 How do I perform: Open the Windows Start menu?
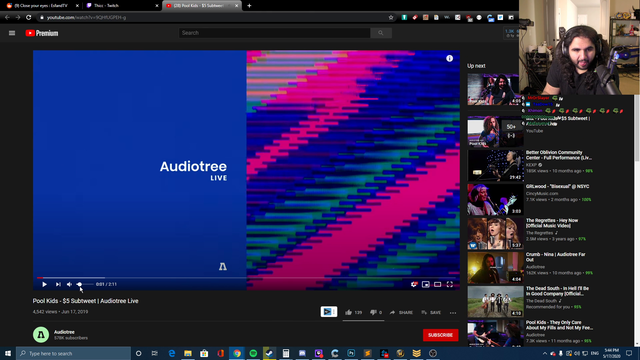8,353
